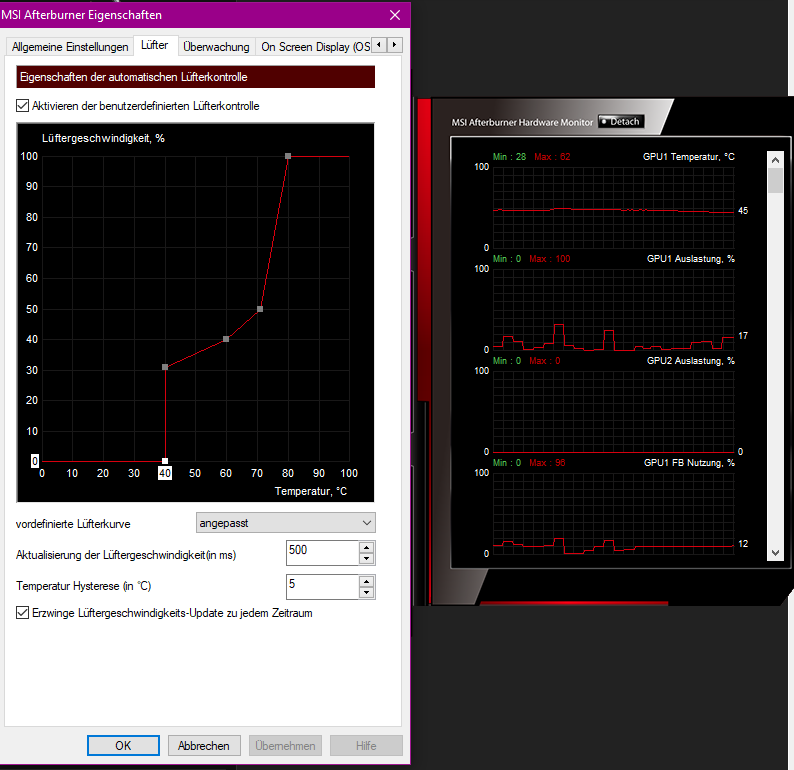Viewport: 794px width, 770px height.
Task: Click current GPU1 Auslastung value 17
Action: coord(743,336)
